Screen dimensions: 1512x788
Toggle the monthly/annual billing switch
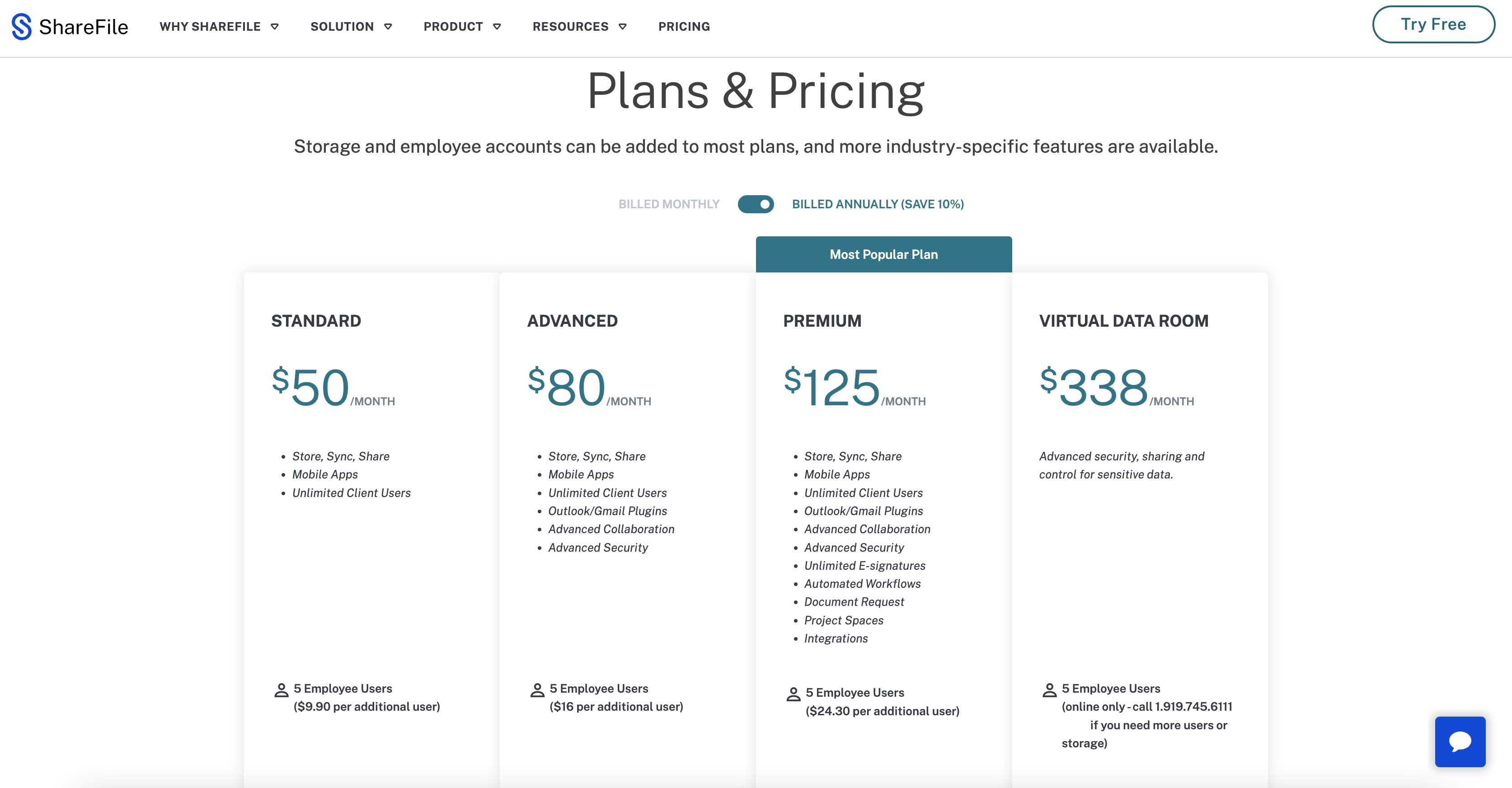click(x=756, y=204)
